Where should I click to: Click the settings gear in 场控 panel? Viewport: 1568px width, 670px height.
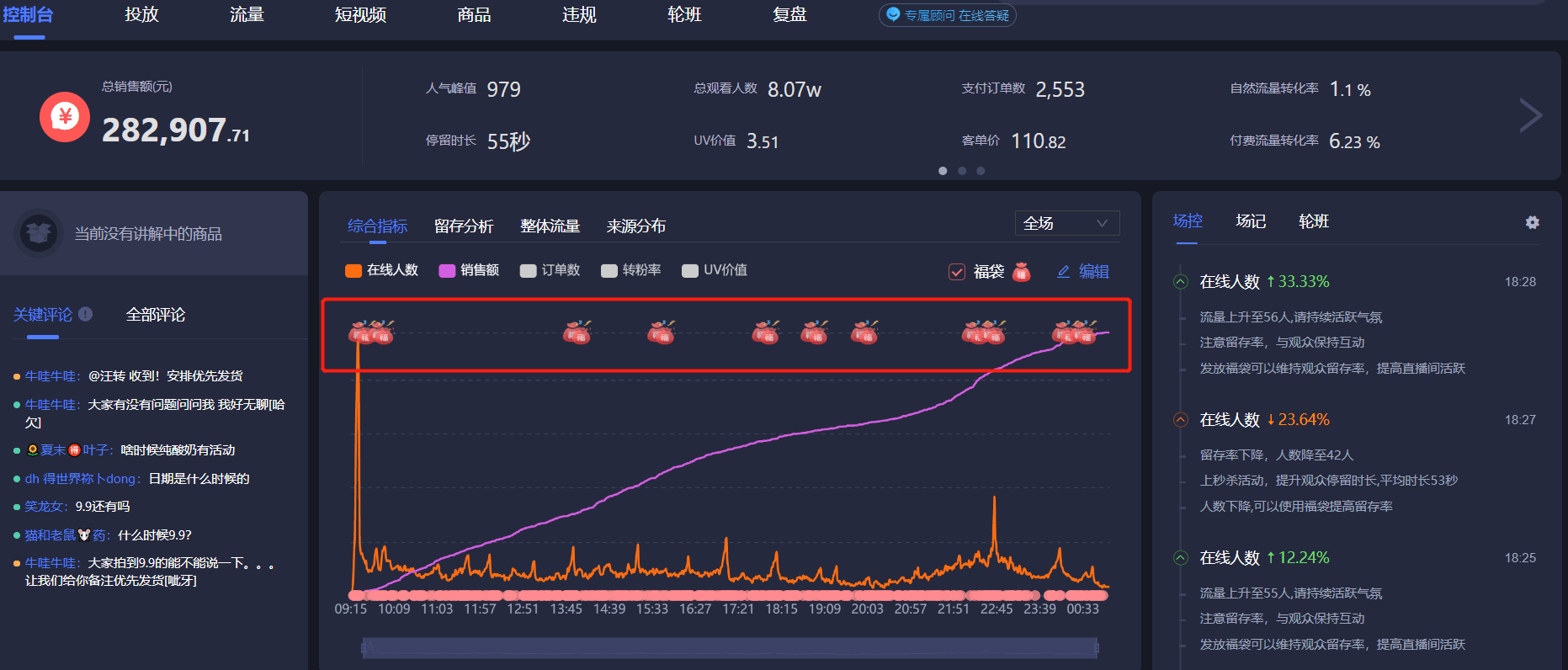click(x=1532, y=222)
